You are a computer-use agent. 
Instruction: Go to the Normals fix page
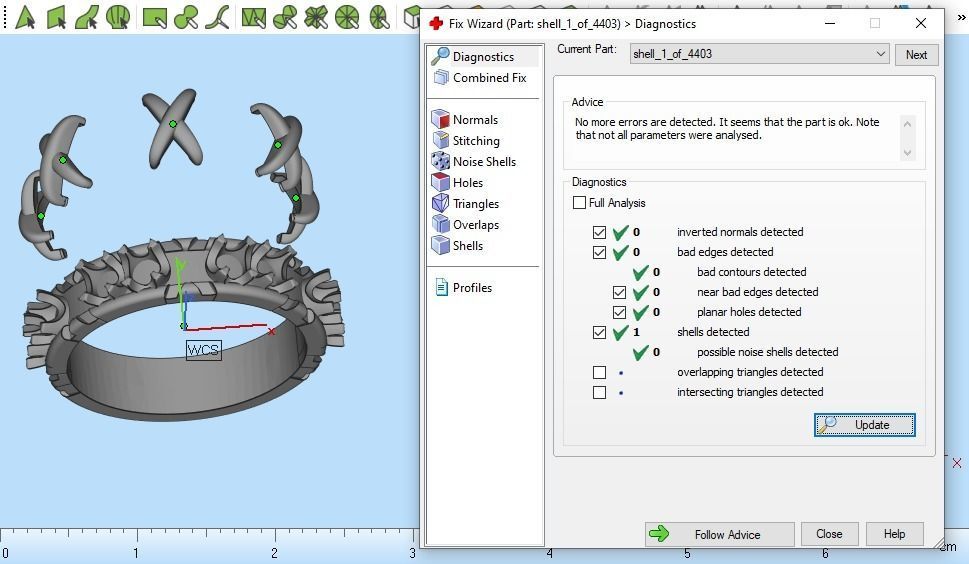point(475,119)
